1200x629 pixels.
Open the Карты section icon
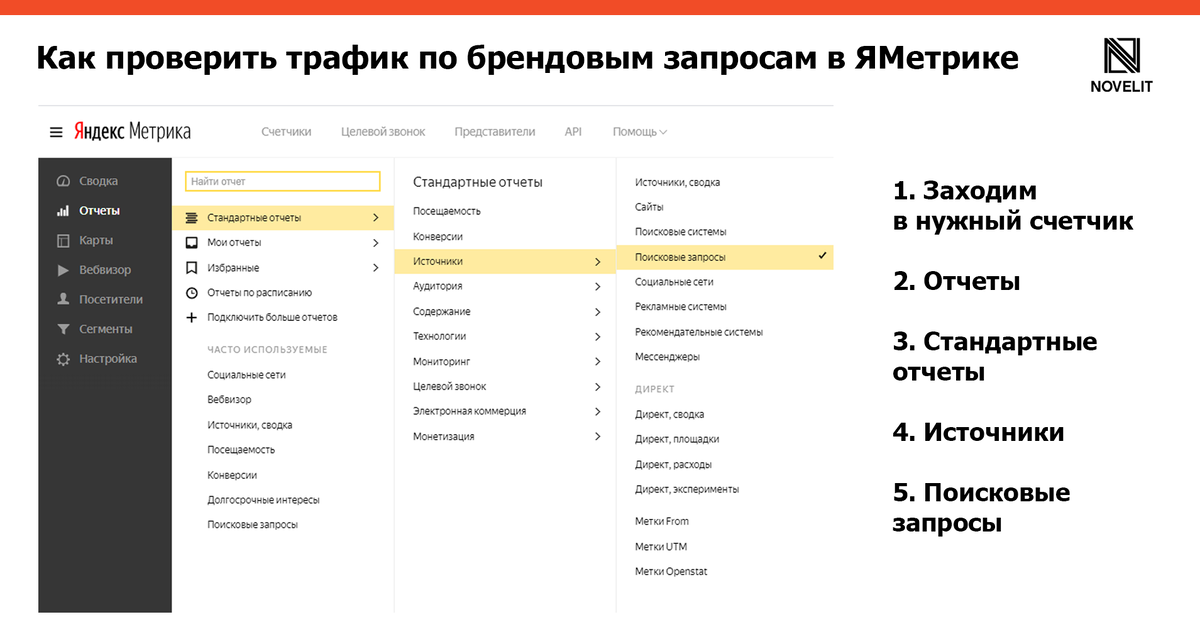(62, 240)
